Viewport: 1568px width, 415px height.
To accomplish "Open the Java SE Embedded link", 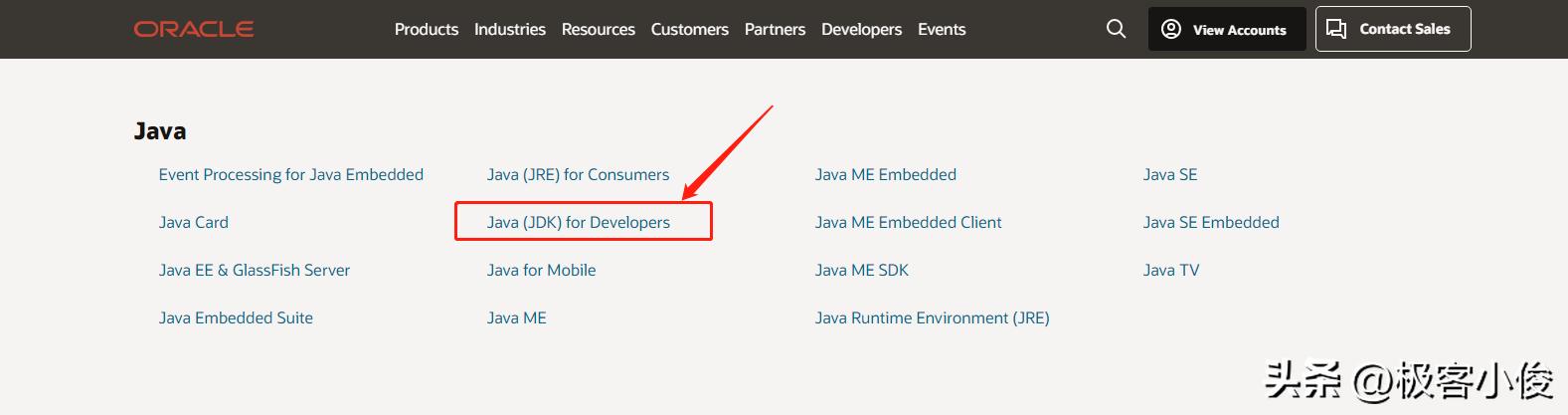I will pyautogui.click(x=1211, y=222).
